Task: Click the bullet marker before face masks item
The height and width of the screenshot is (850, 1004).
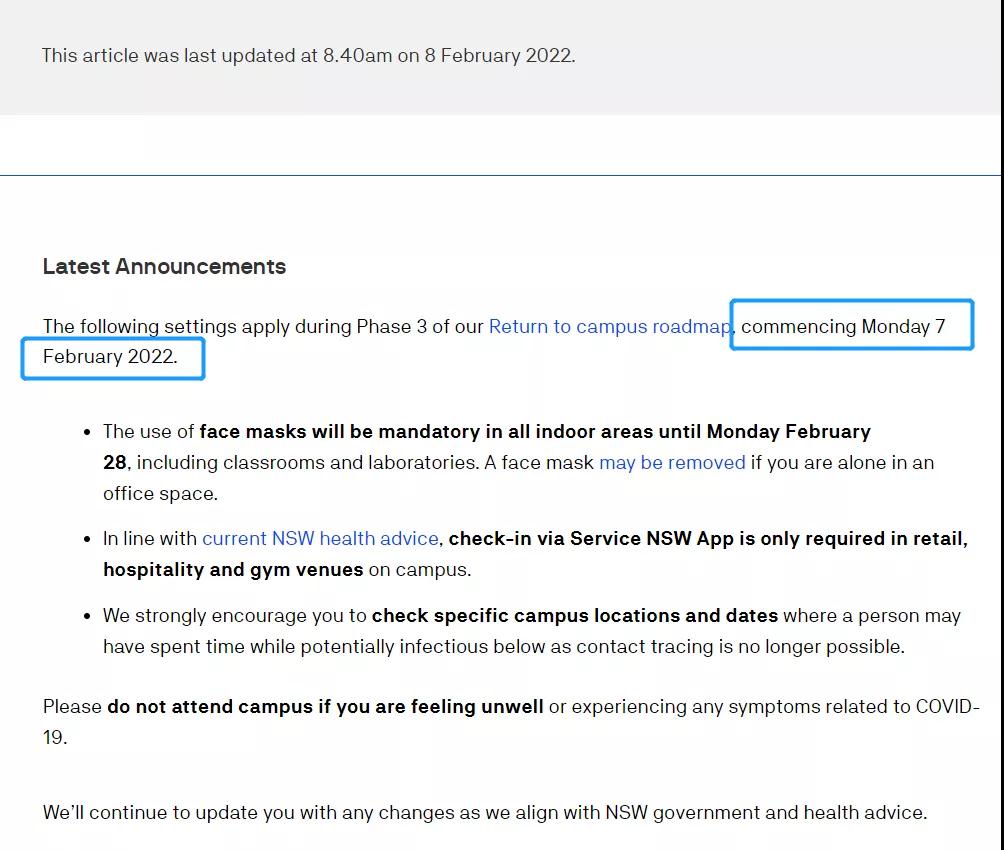Action: pyautogui.click(x=88, y=432)
